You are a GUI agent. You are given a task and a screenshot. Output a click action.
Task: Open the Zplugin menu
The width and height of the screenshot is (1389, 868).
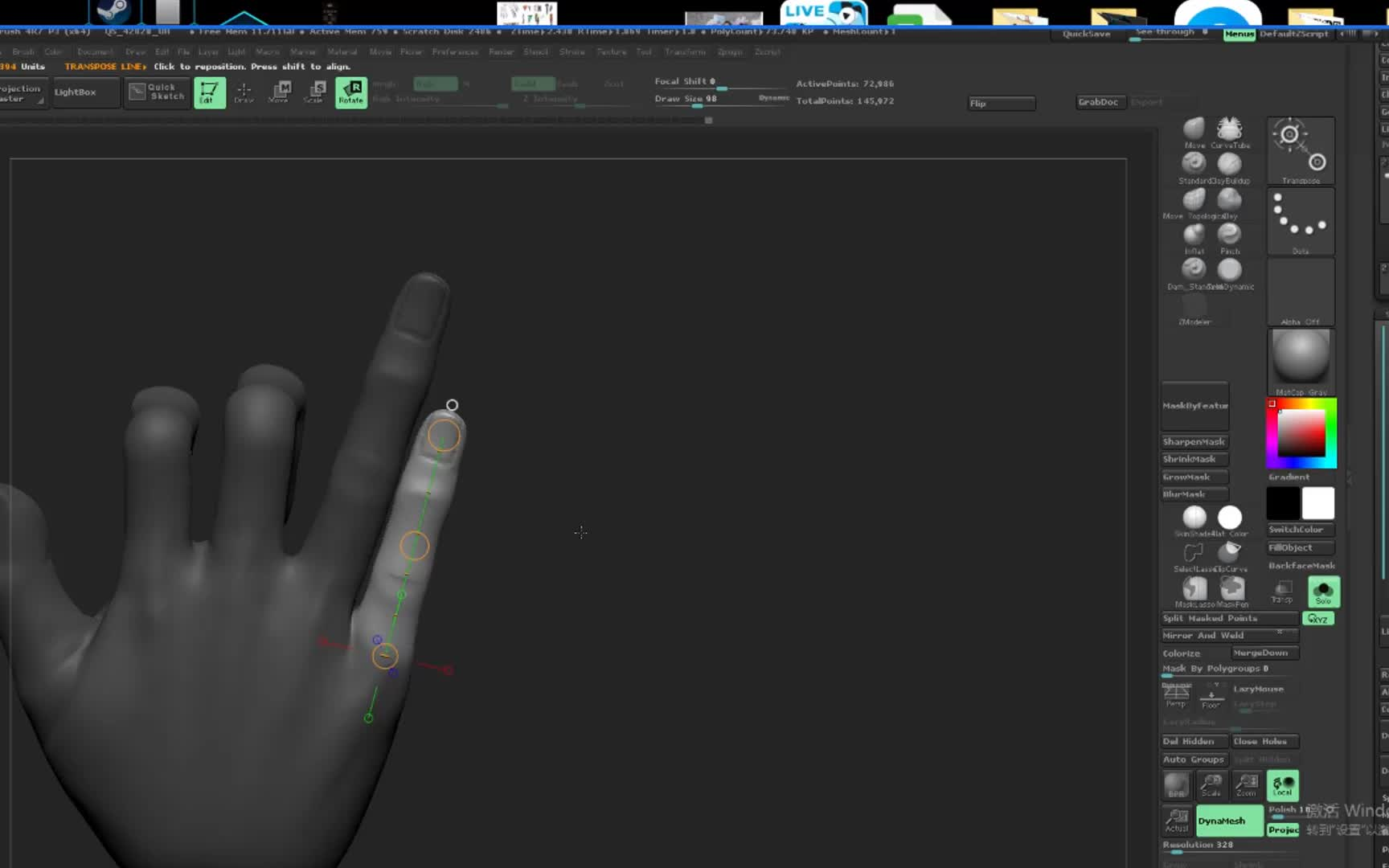coord(730,51)
